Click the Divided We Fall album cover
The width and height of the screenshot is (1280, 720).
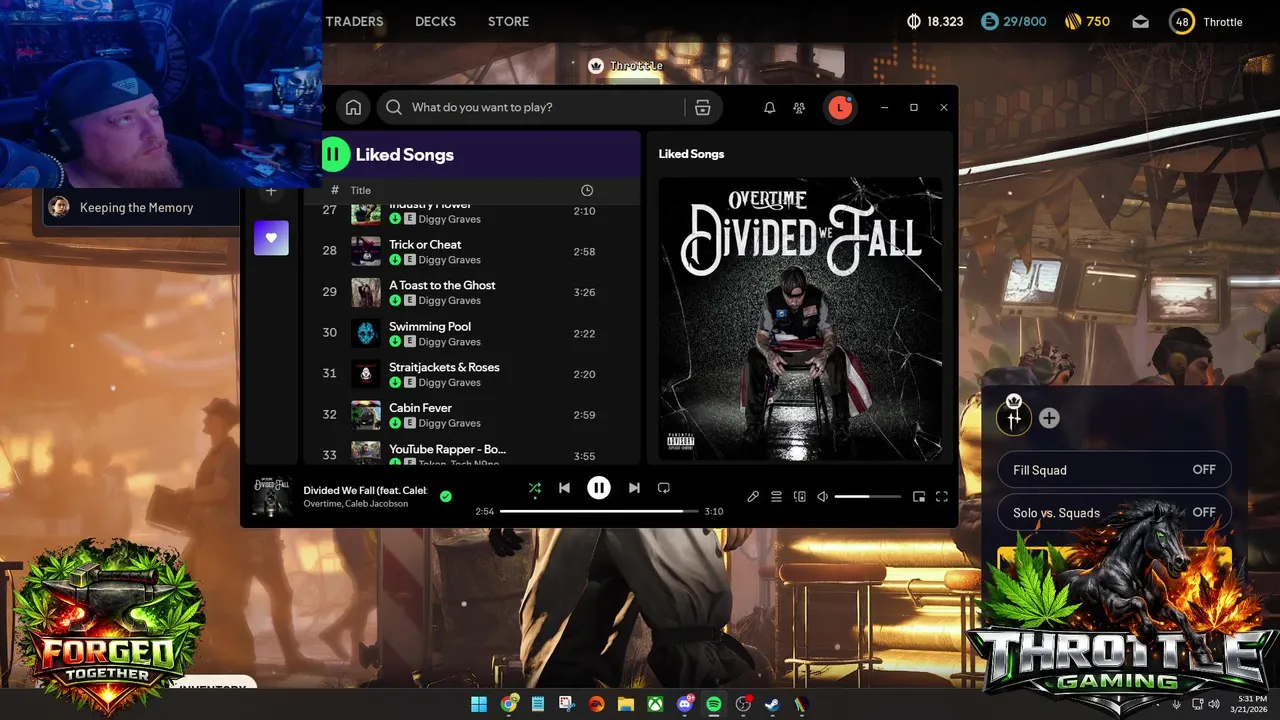[x=800, y=319]
